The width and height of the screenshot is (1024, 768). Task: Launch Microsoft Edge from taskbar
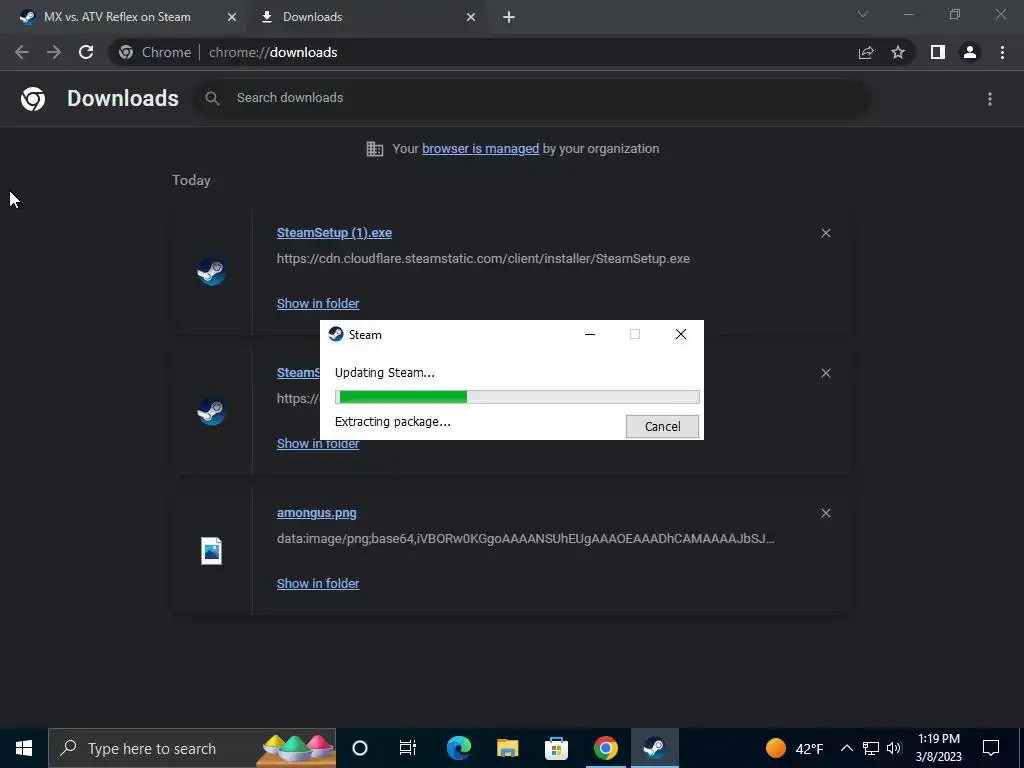coord(458,748)
